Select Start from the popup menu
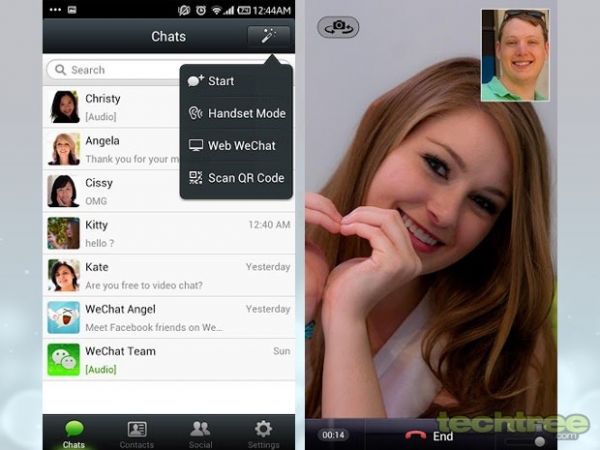Viewport: 600px width, 450px height. (x=236, y=81)
